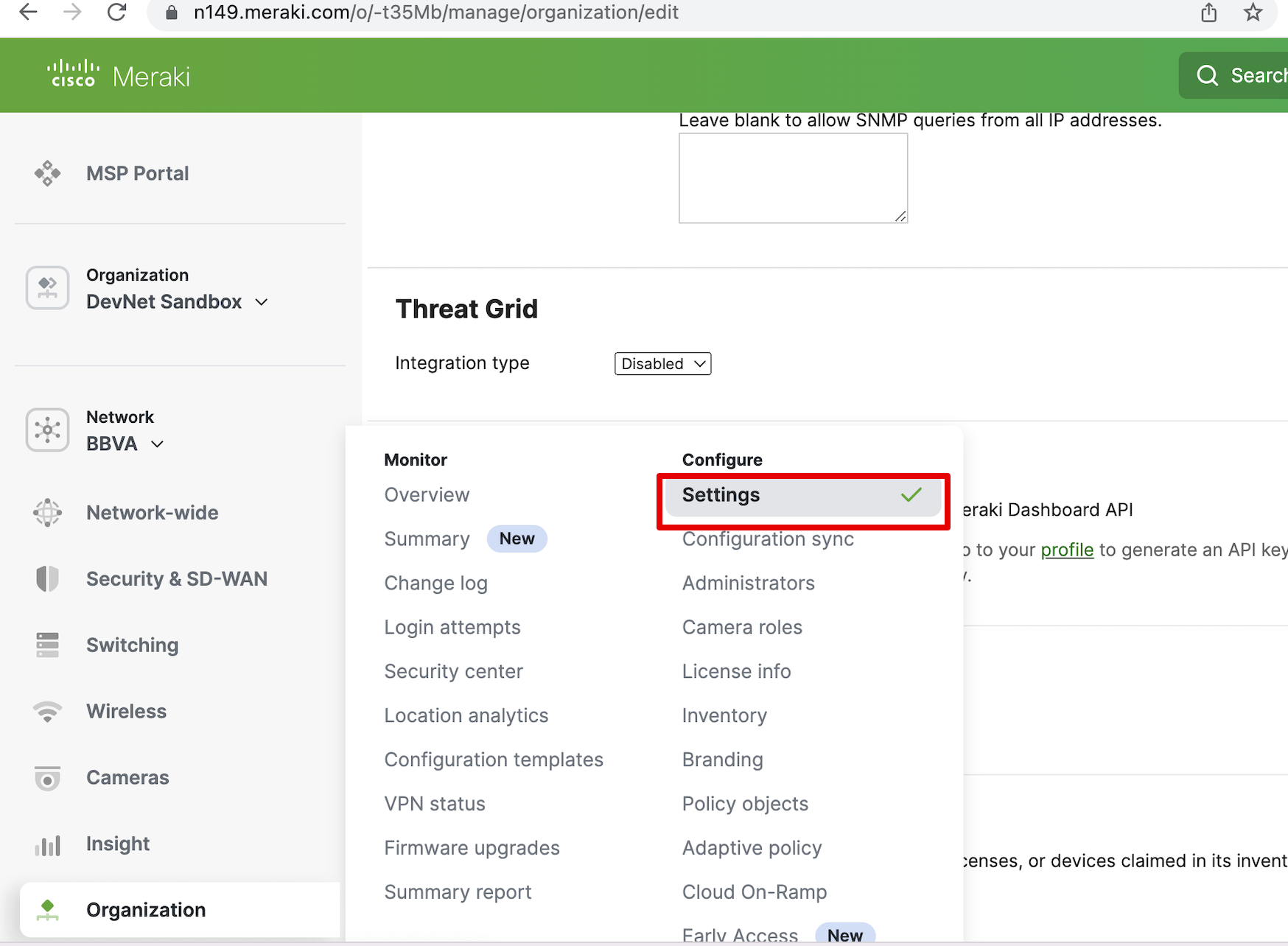Click the Search button in header
The image size is (1288, 946).
[x=1239, y=75]
